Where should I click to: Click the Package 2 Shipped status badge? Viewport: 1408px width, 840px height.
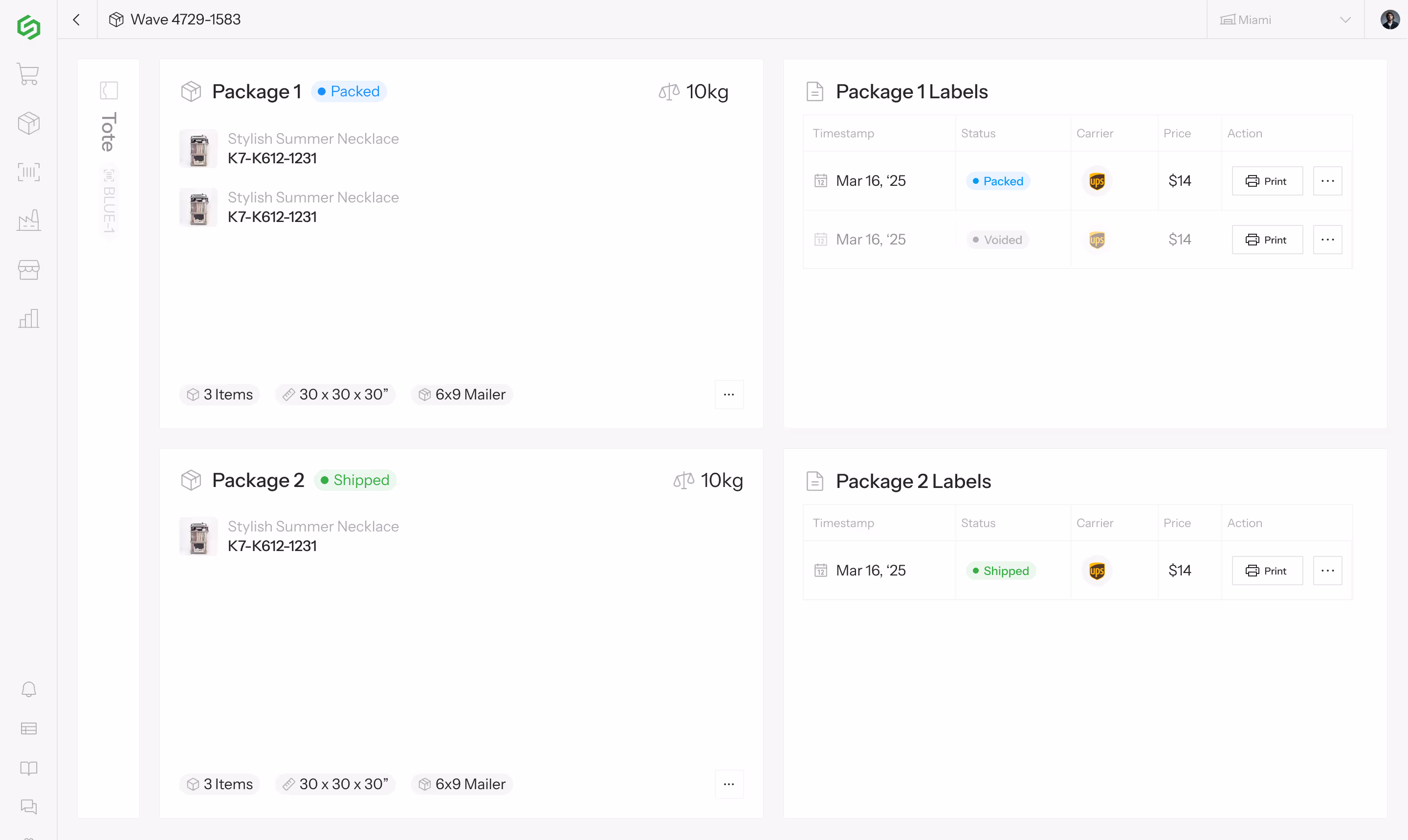point(355,480)
